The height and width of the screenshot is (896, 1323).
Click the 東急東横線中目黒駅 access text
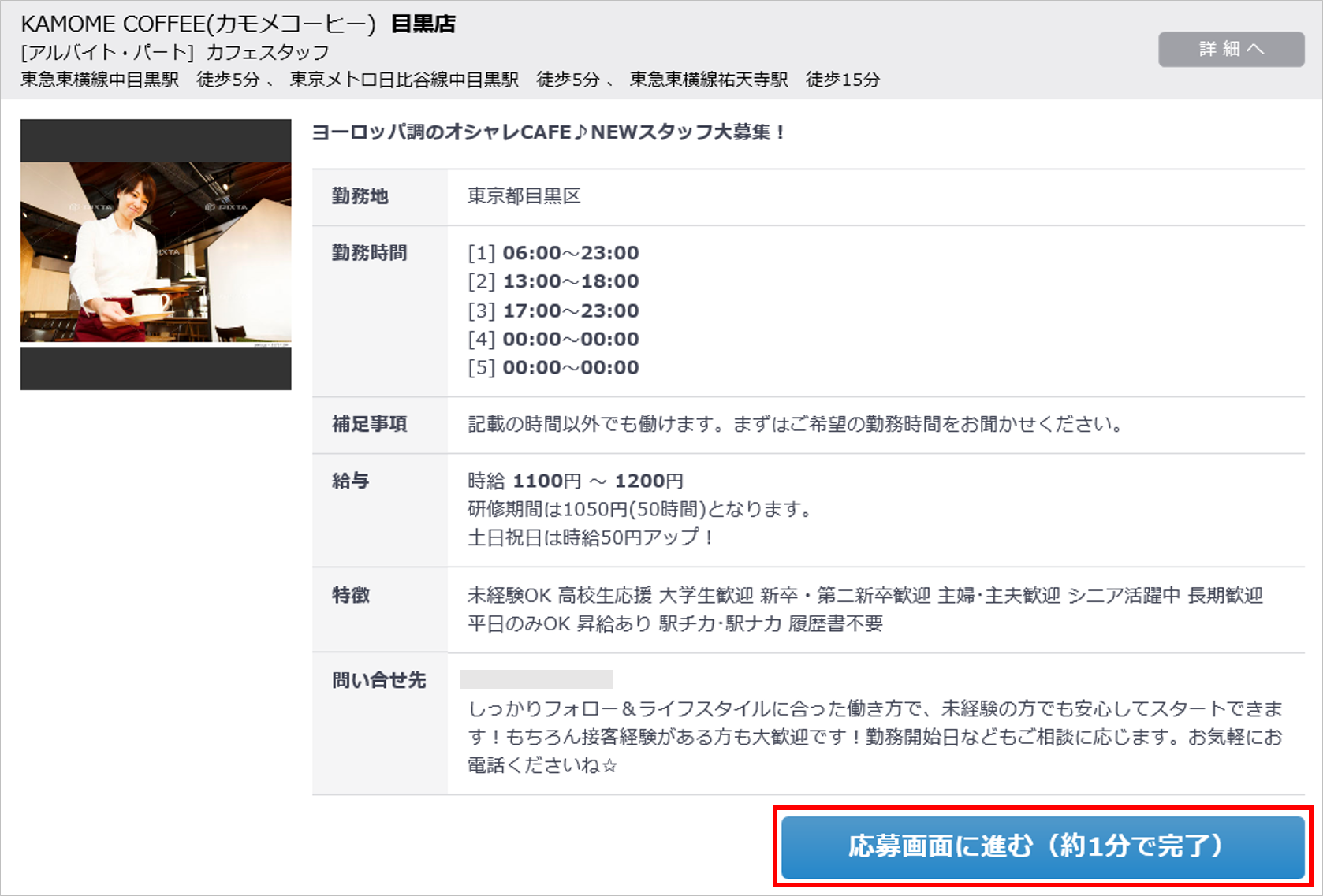[x=100, y=80]
